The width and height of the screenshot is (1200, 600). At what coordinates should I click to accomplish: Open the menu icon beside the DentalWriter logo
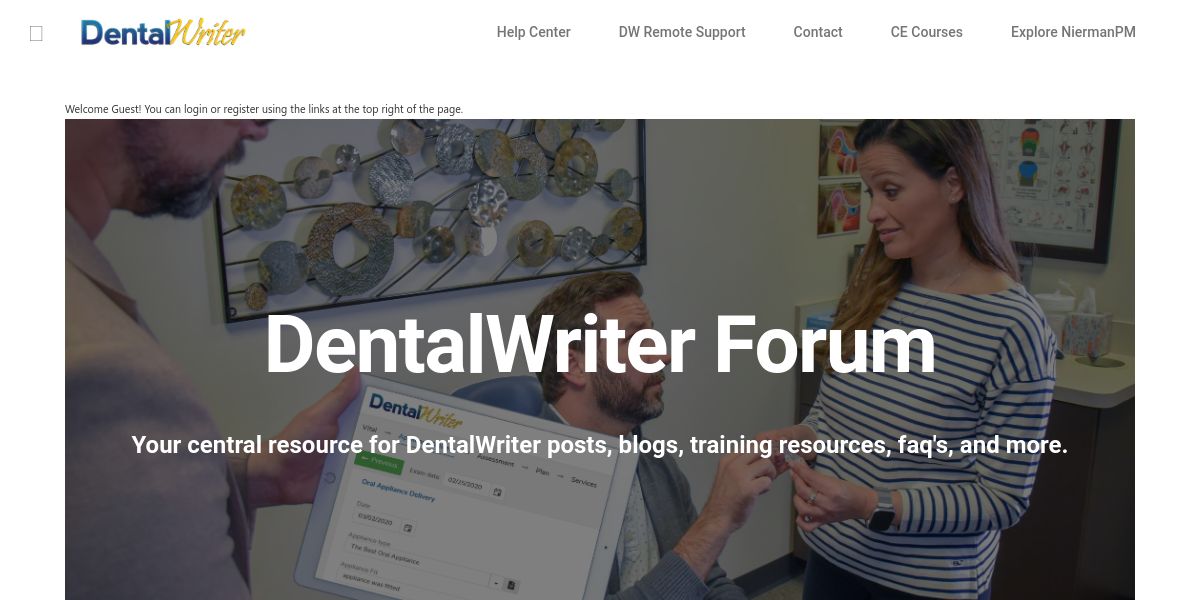point(36,33)
